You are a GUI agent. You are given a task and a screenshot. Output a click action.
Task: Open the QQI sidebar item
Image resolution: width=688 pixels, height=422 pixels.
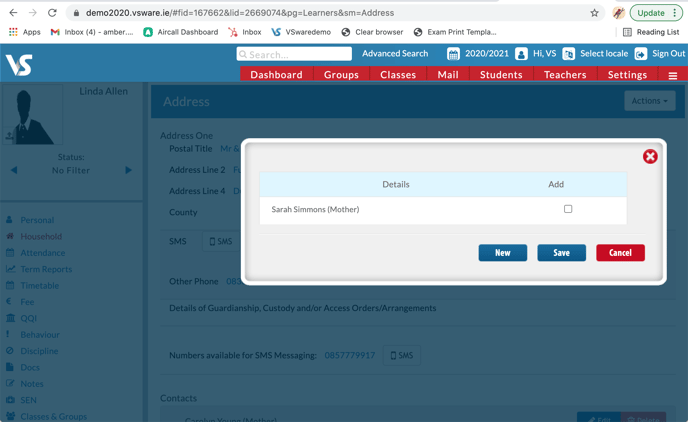29,318
